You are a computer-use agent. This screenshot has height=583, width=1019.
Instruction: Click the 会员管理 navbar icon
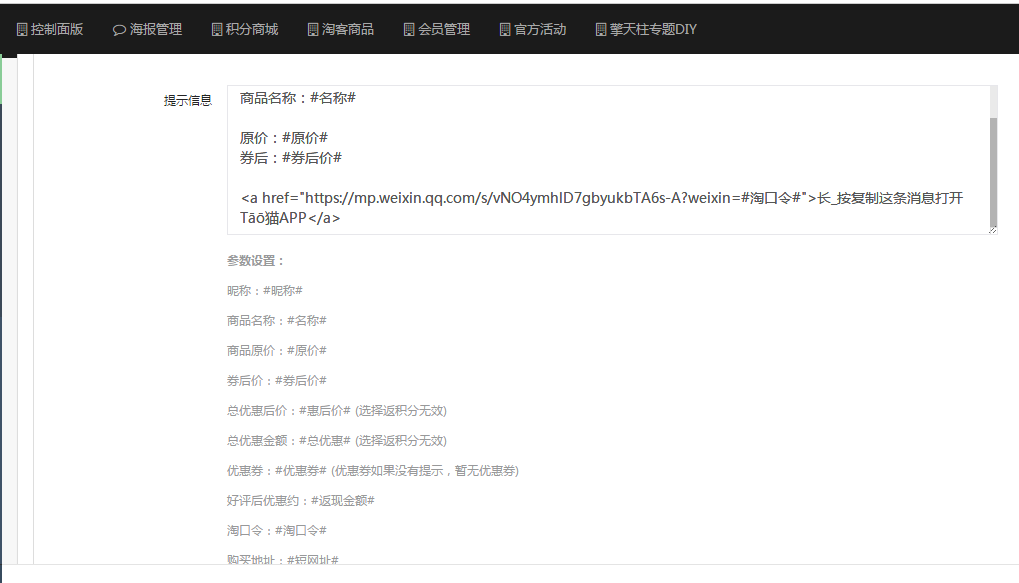409,30
